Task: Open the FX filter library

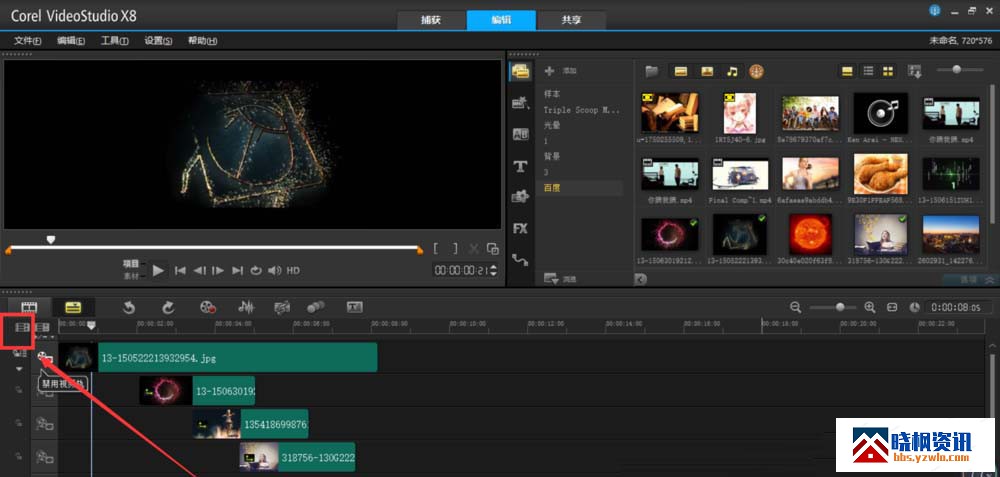Action: click(520, 228)
